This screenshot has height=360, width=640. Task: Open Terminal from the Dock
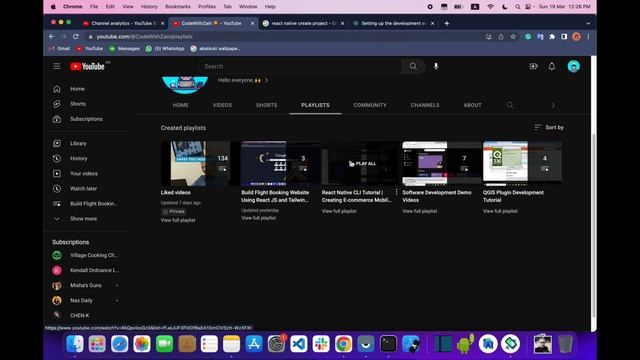click(x=388, y=344)
